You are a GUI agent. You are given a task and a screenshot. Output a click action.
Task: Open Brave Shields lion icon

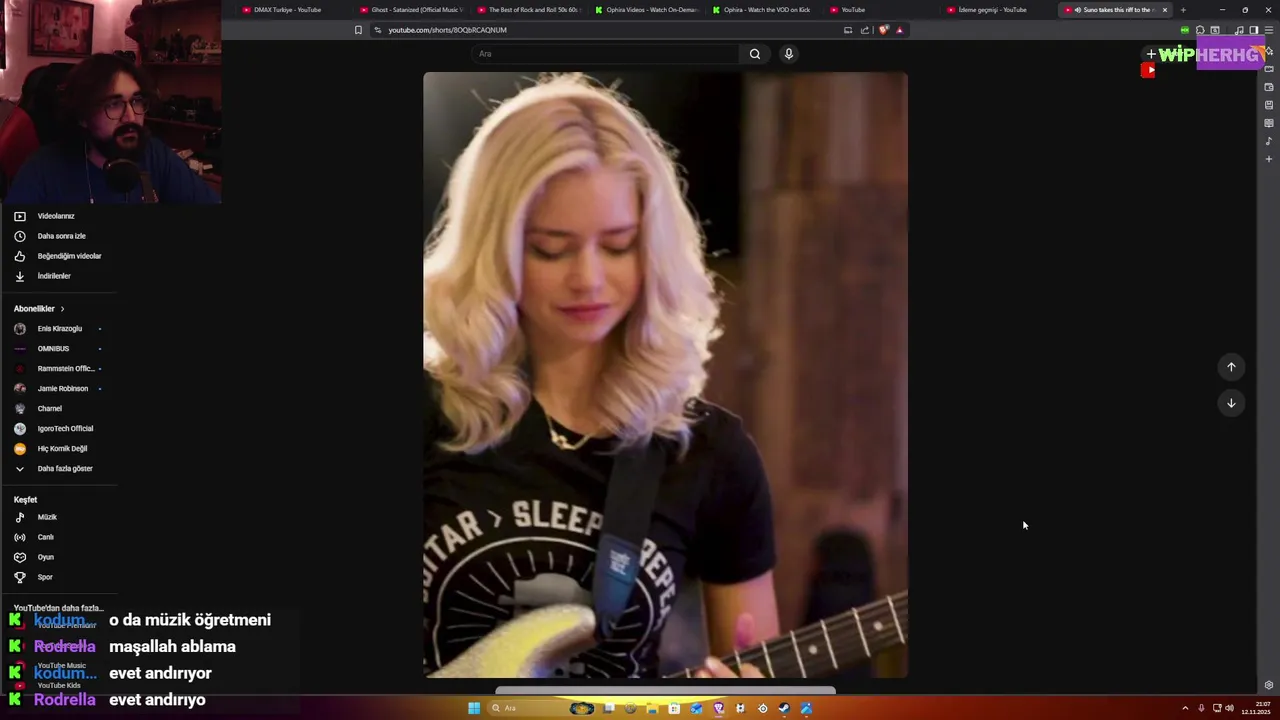883,30
